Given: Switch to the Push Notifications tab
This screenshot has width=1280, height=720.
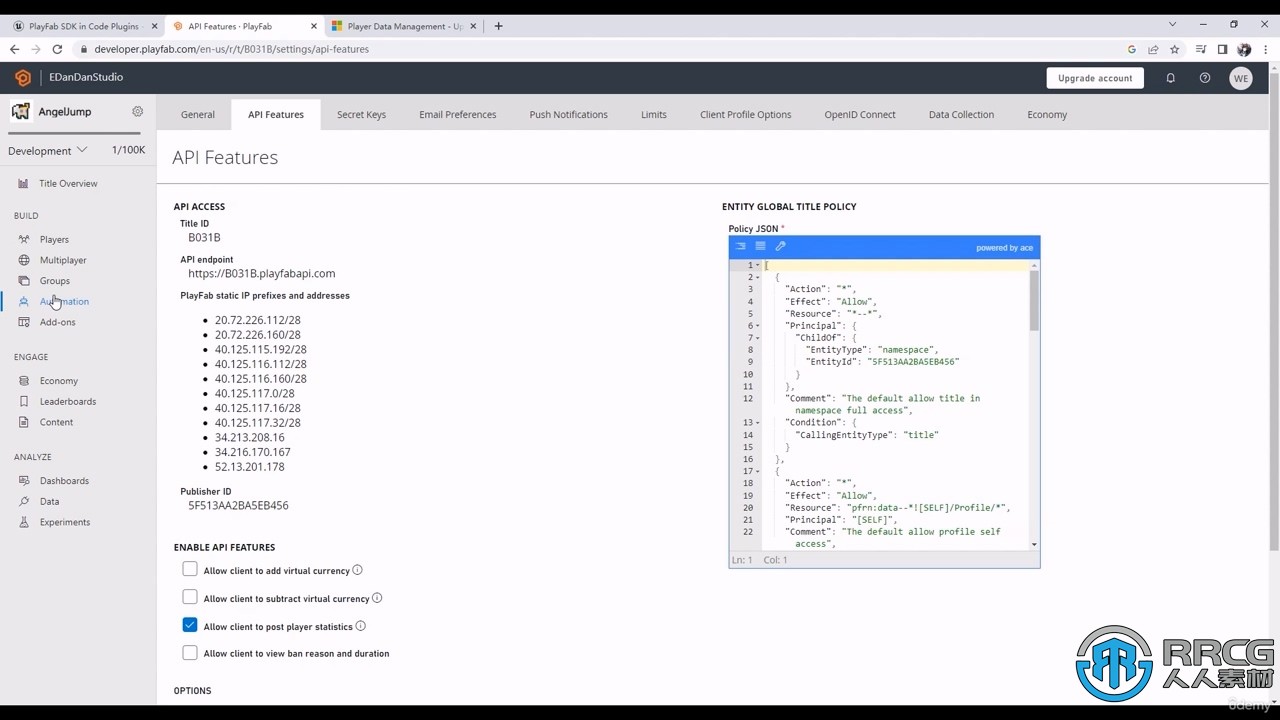Looking at the screenshot, I should (x=568, y=114).
